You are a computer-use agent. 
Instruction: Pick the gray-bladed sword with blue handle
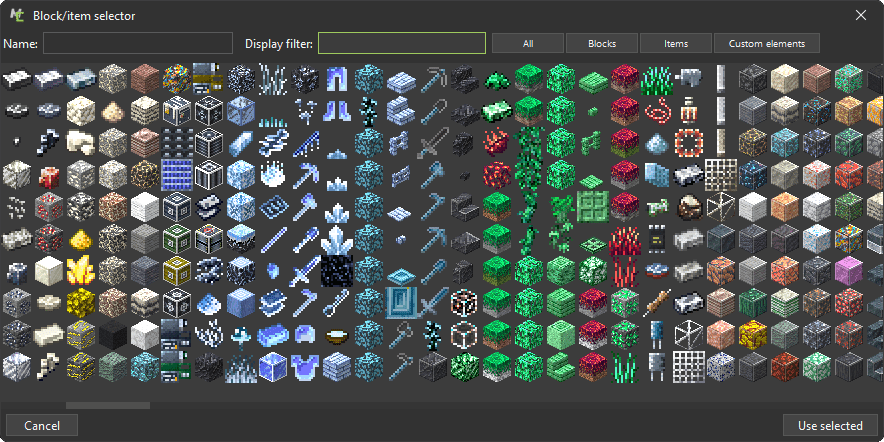tap(433, 143)
